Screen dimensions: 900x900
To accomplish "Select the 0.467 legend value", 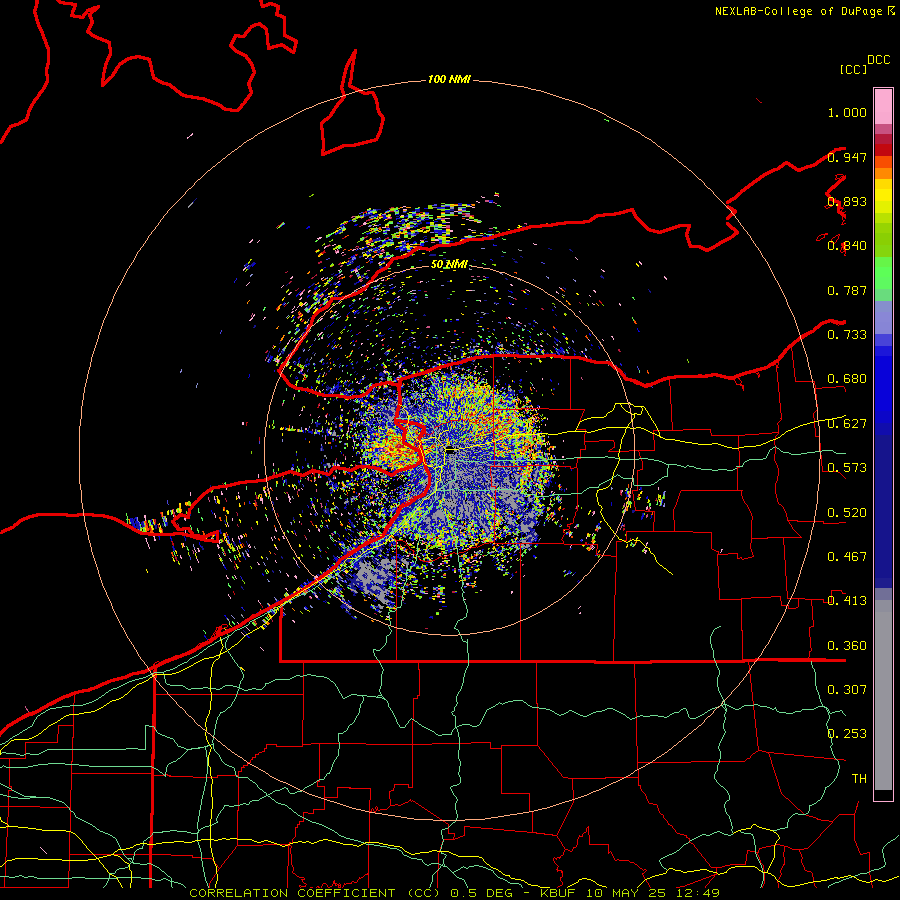I will [x=847, y=557].
